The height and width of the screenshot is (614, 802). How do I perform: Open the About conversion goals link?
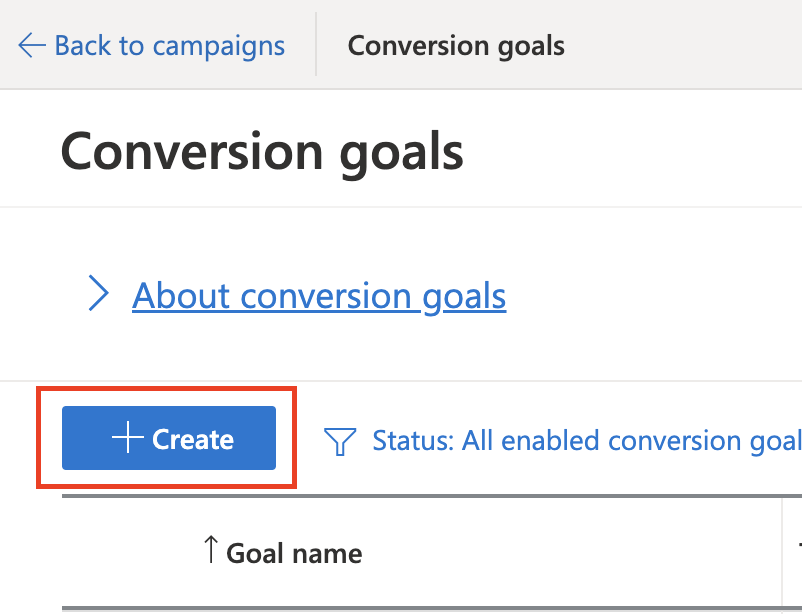319,296
